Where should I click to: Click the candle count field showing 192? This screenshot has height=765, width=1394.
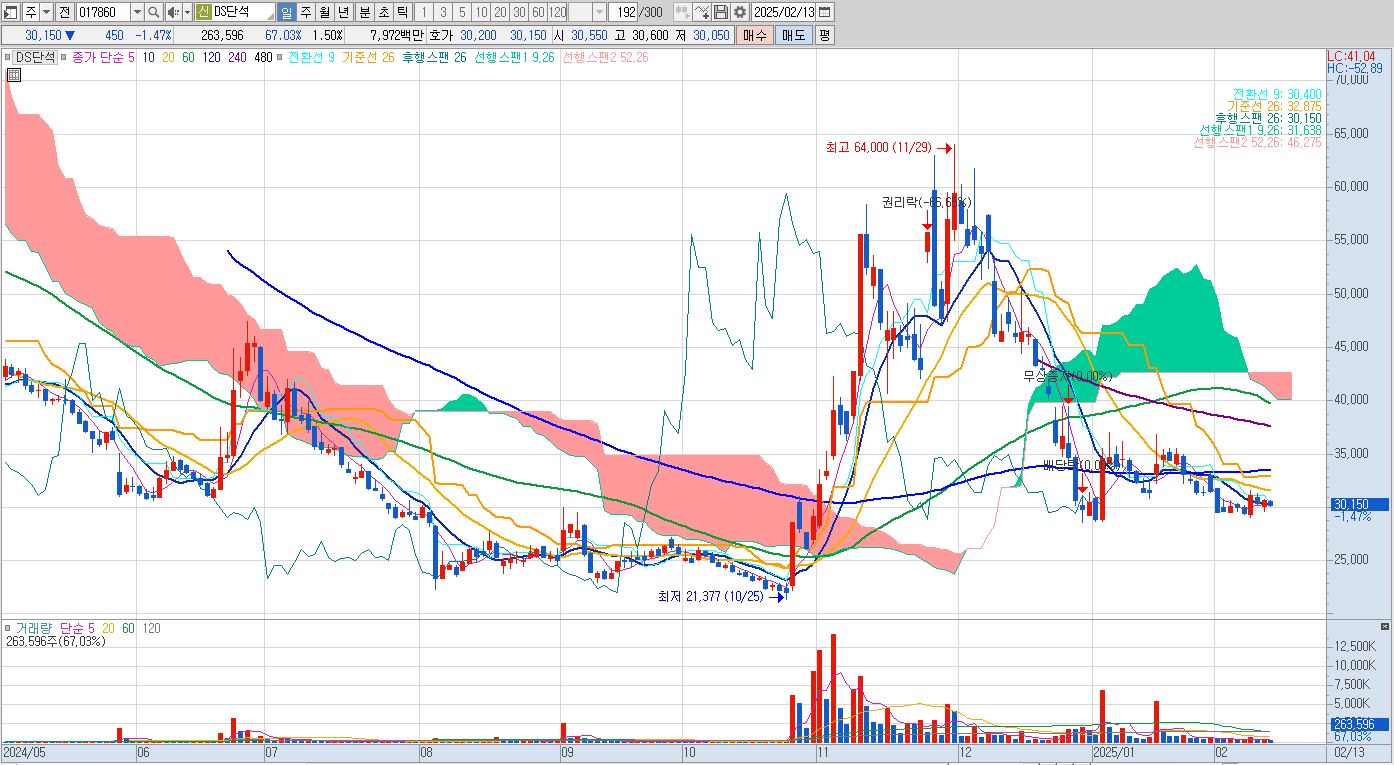point(622,12)
